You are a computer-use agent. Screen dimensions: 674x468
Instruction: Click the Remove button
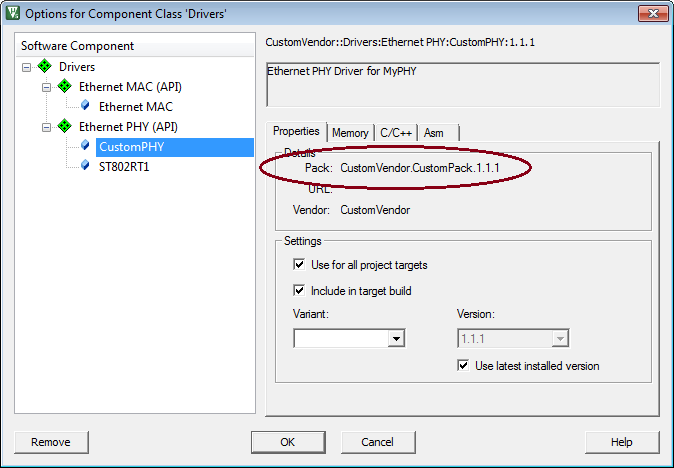click(x=51, y=442)
